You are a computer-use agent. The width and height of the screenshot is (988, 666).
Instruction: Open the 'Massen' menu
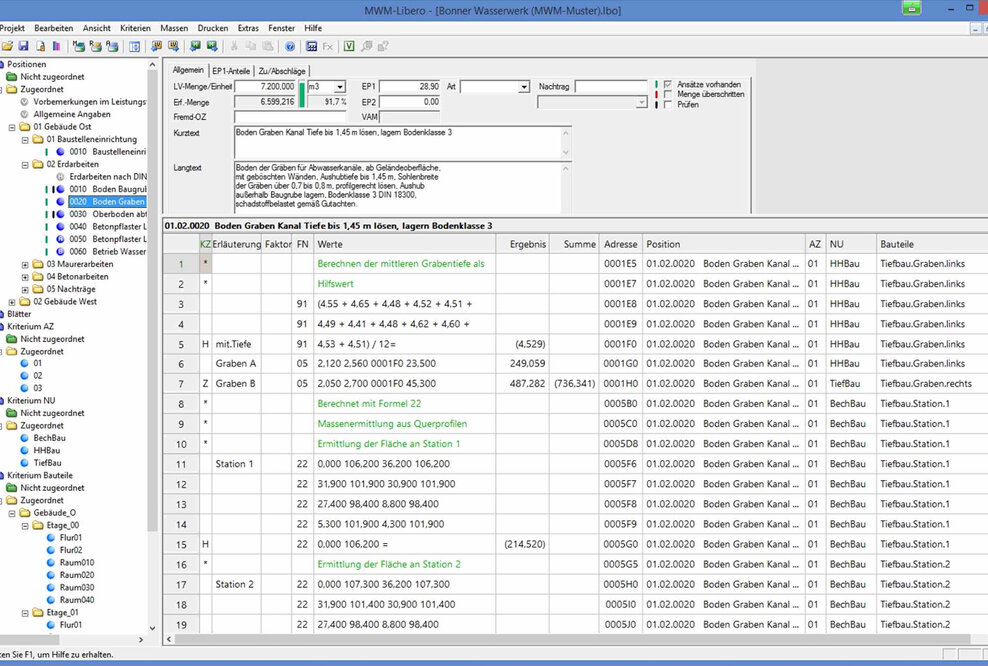coord(175,28)
